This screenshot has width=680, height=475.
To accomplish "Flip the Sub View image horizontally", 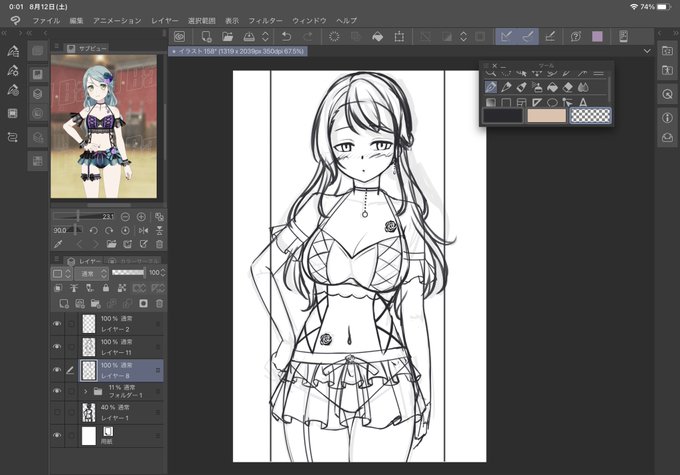I will (144, 230).
